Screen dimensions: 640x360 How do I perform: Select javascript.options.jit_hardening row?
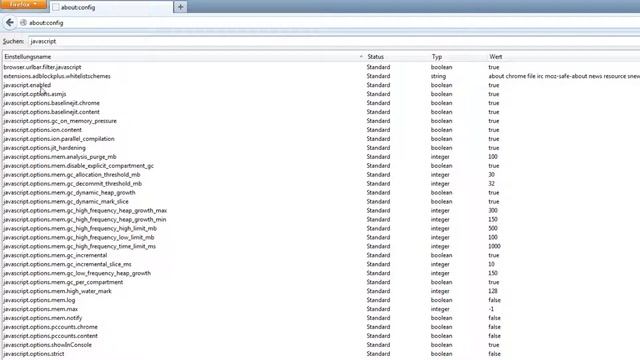click(x=321, y=148)
